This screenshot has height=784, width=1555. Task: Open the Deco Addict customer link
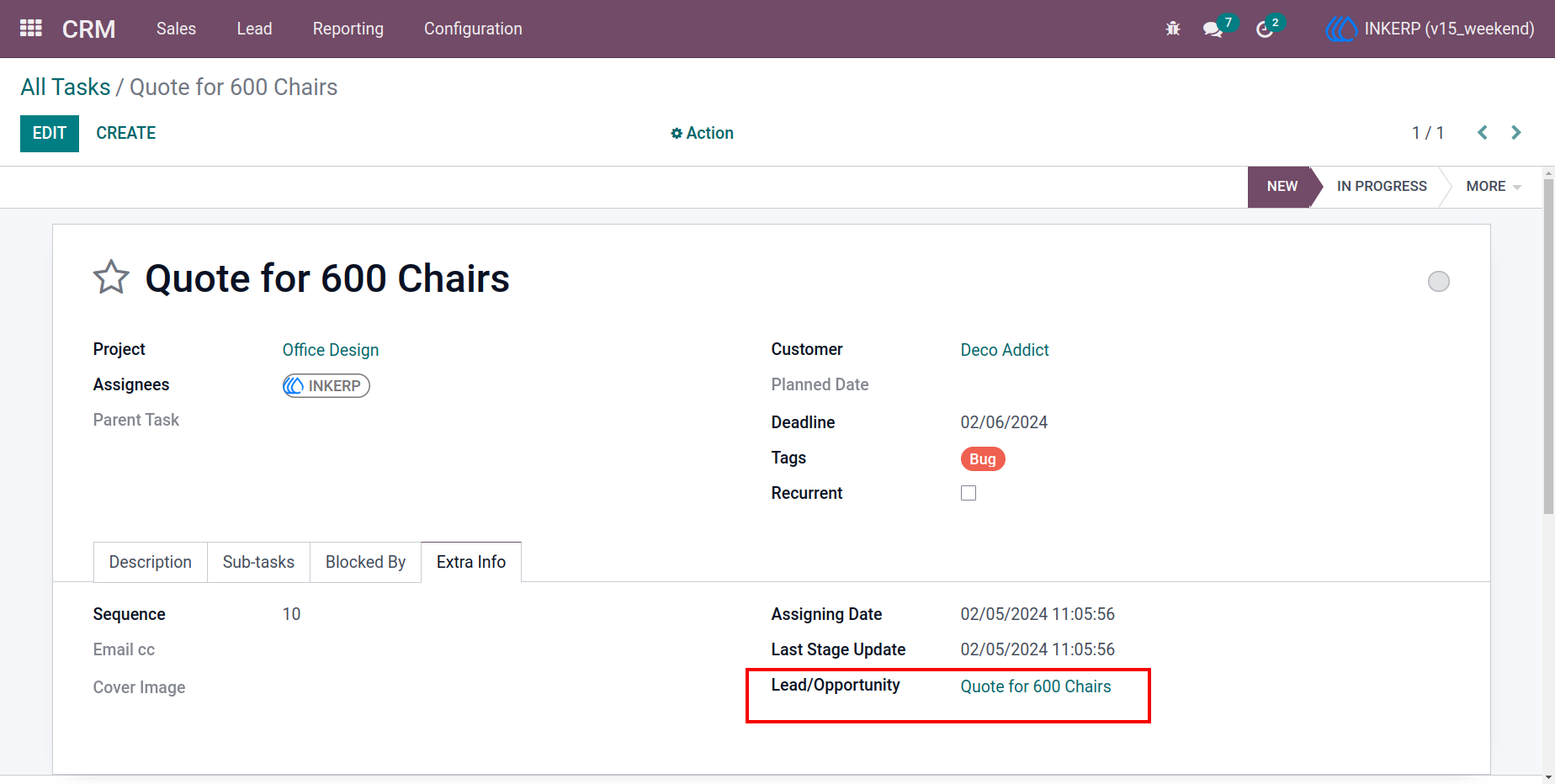tap(1005, 350)
